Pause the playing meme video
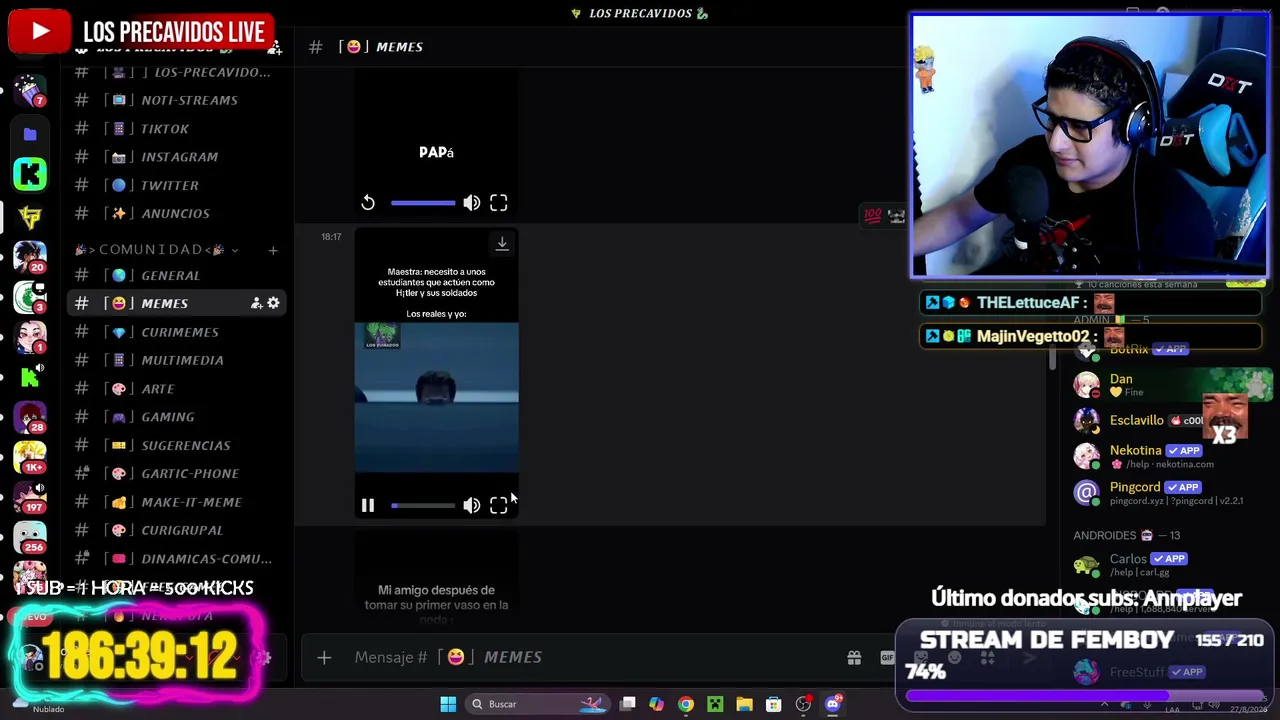 point(367,506)
